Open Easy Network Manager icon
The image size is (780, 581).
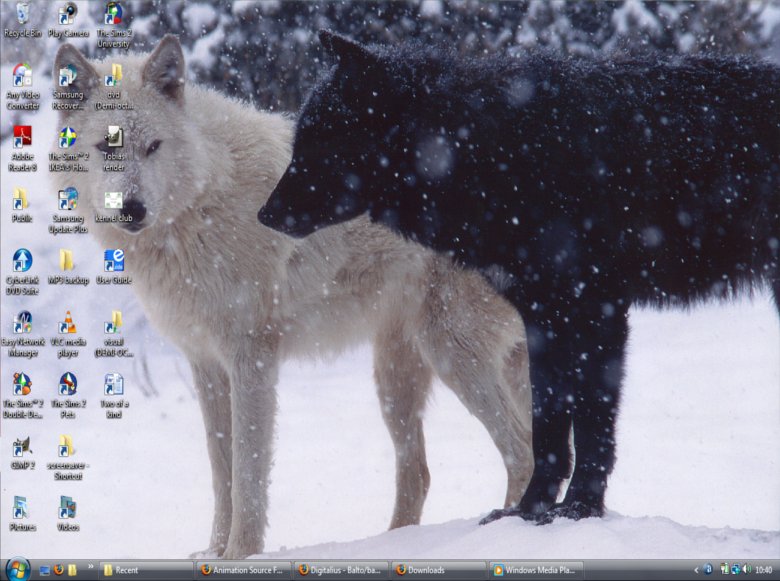tap(22, 334)
